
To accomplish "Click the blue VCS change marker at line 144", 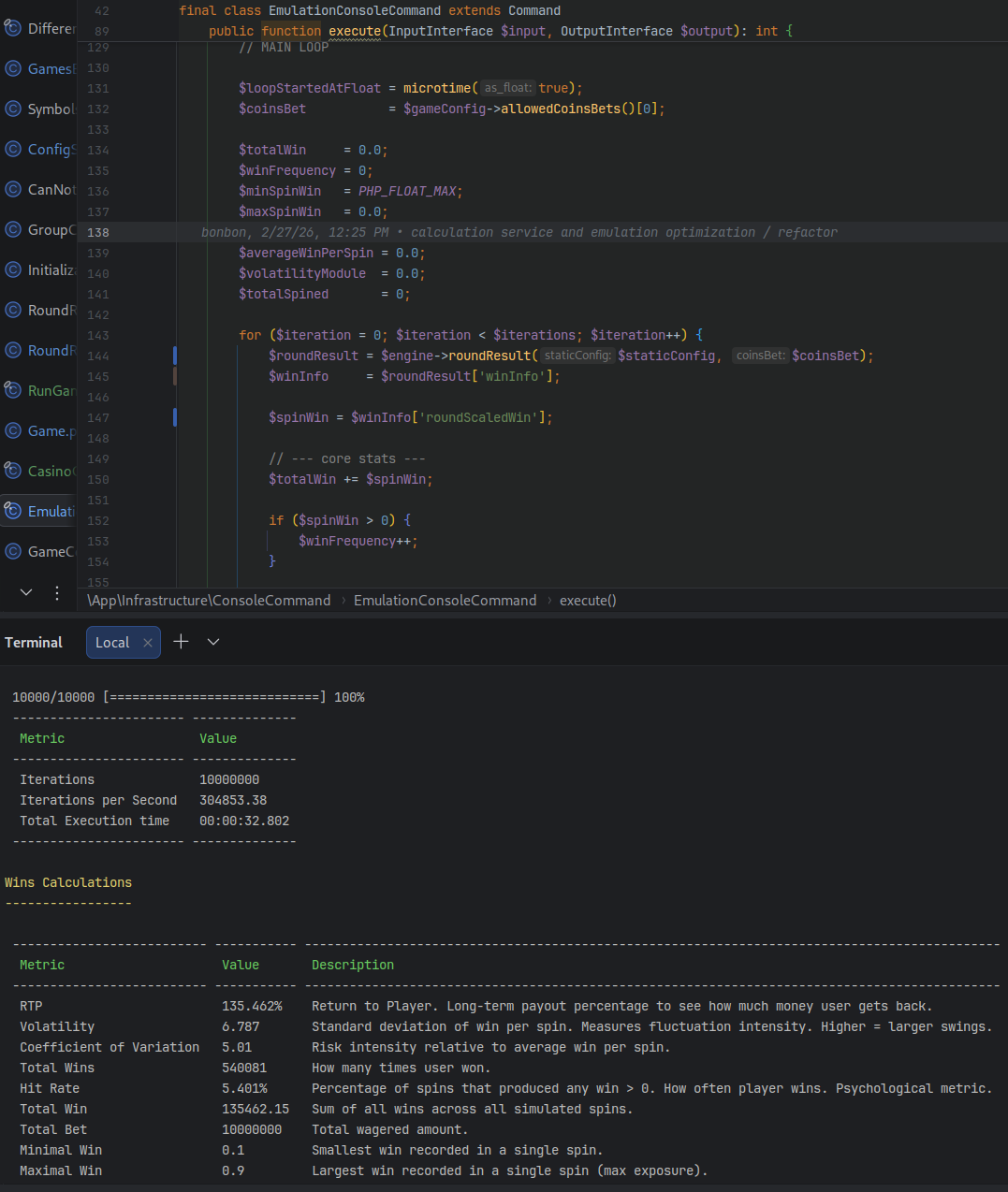I will pos(175,356).
